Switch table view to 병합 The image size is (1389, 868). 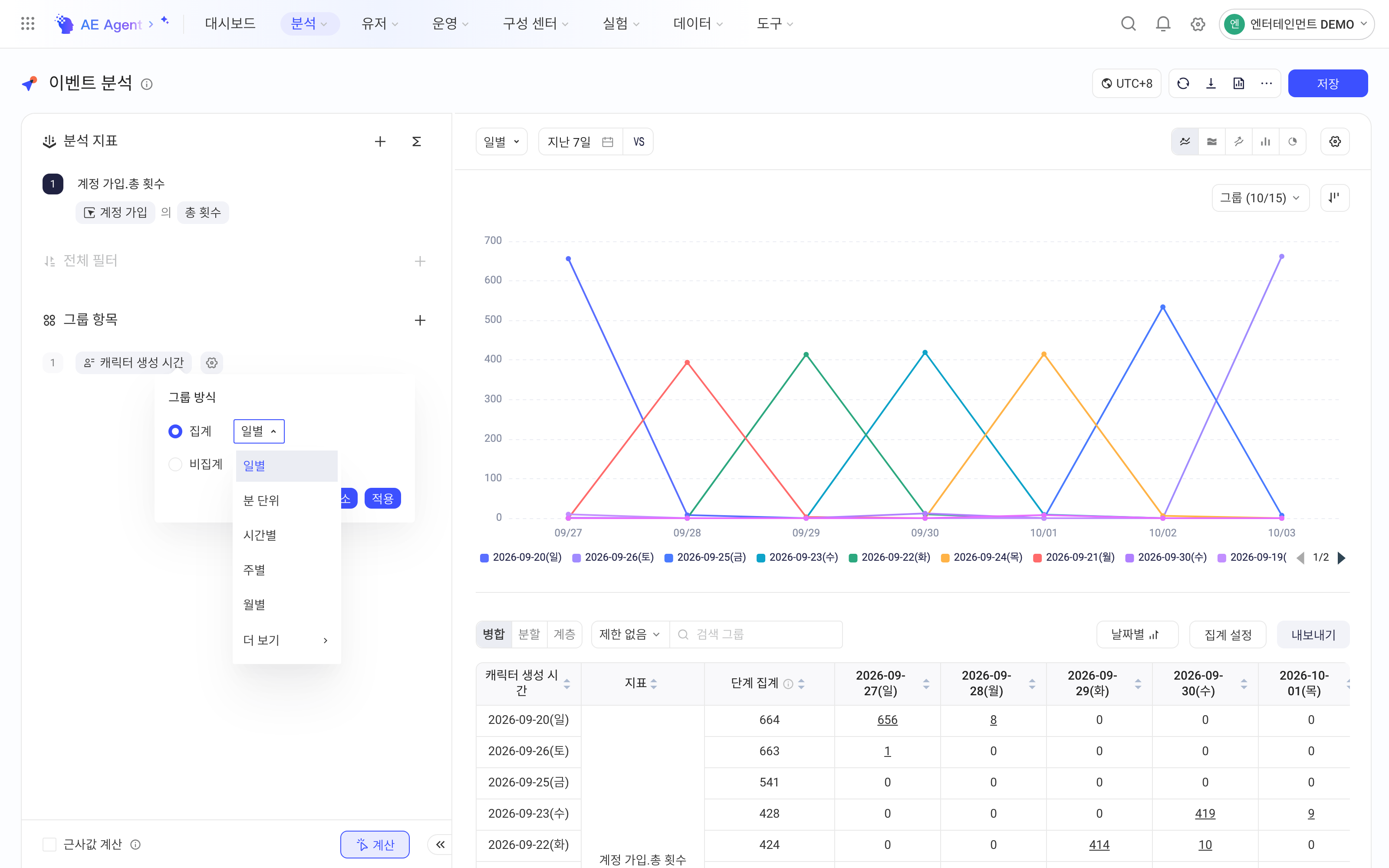pyautogui.click(x=494, y=635)
